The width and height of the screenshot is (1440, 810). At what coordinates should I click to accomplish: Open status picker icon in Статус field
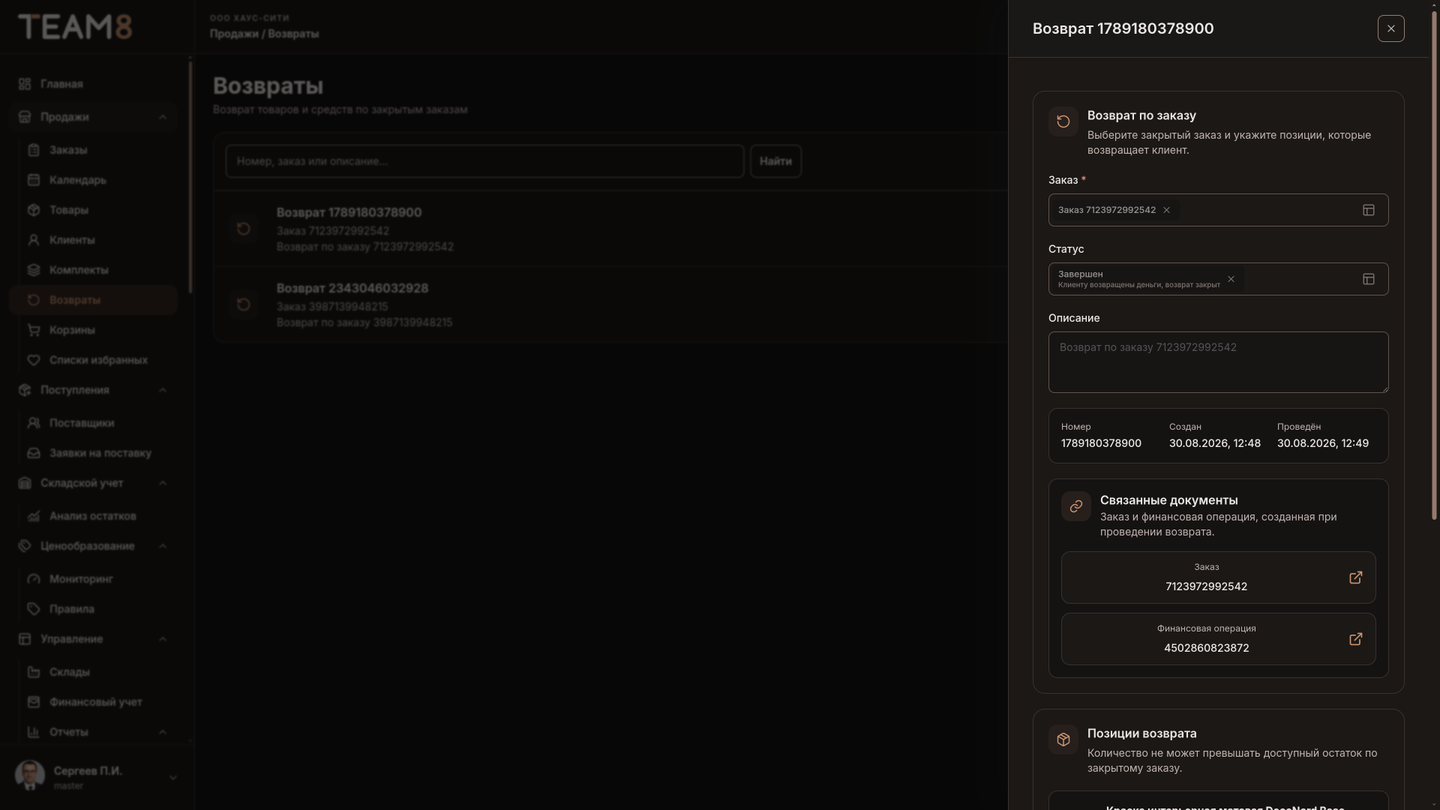(x=1368, y=279)
